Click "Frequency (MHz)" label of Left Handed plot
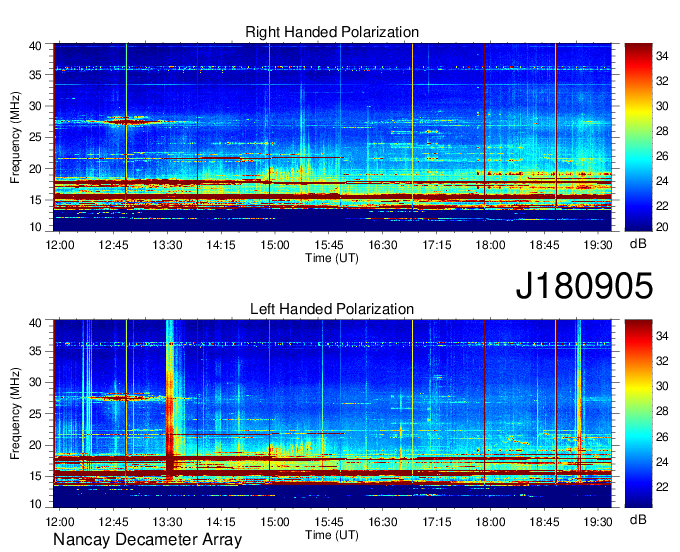 [15, 414]
